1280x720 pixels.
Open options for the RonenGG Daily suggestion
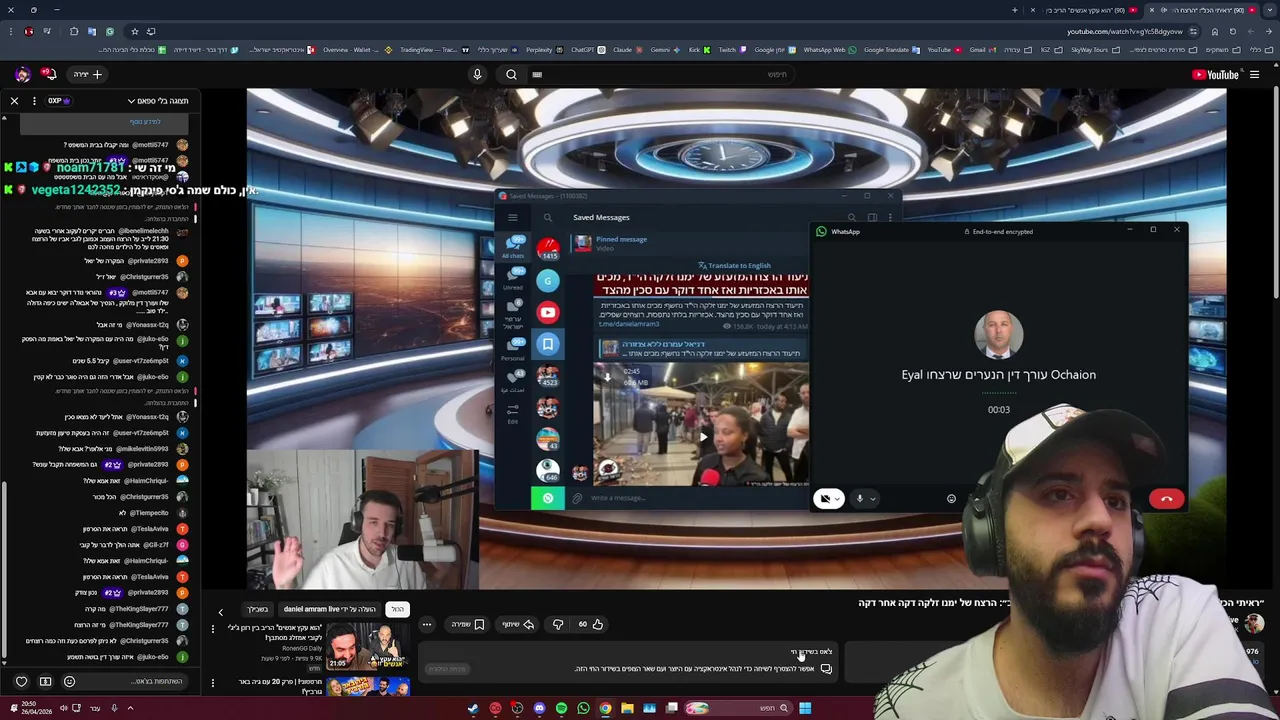tap(212, 629)
